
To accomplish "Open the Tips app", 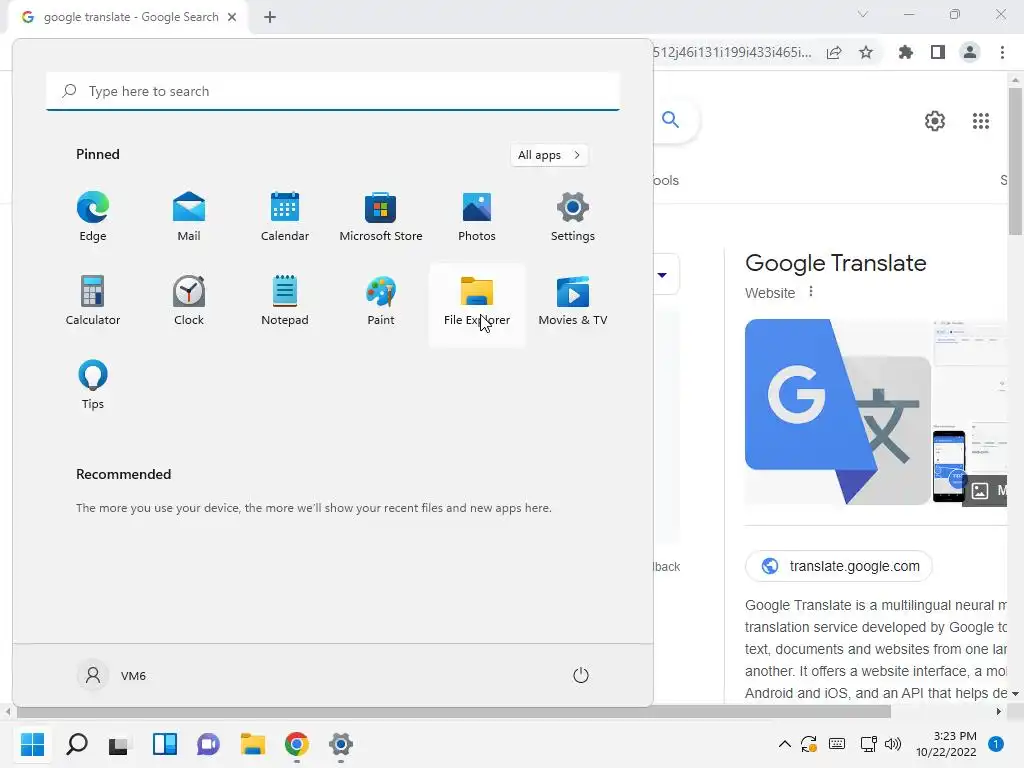I will (x=93, y=385).
